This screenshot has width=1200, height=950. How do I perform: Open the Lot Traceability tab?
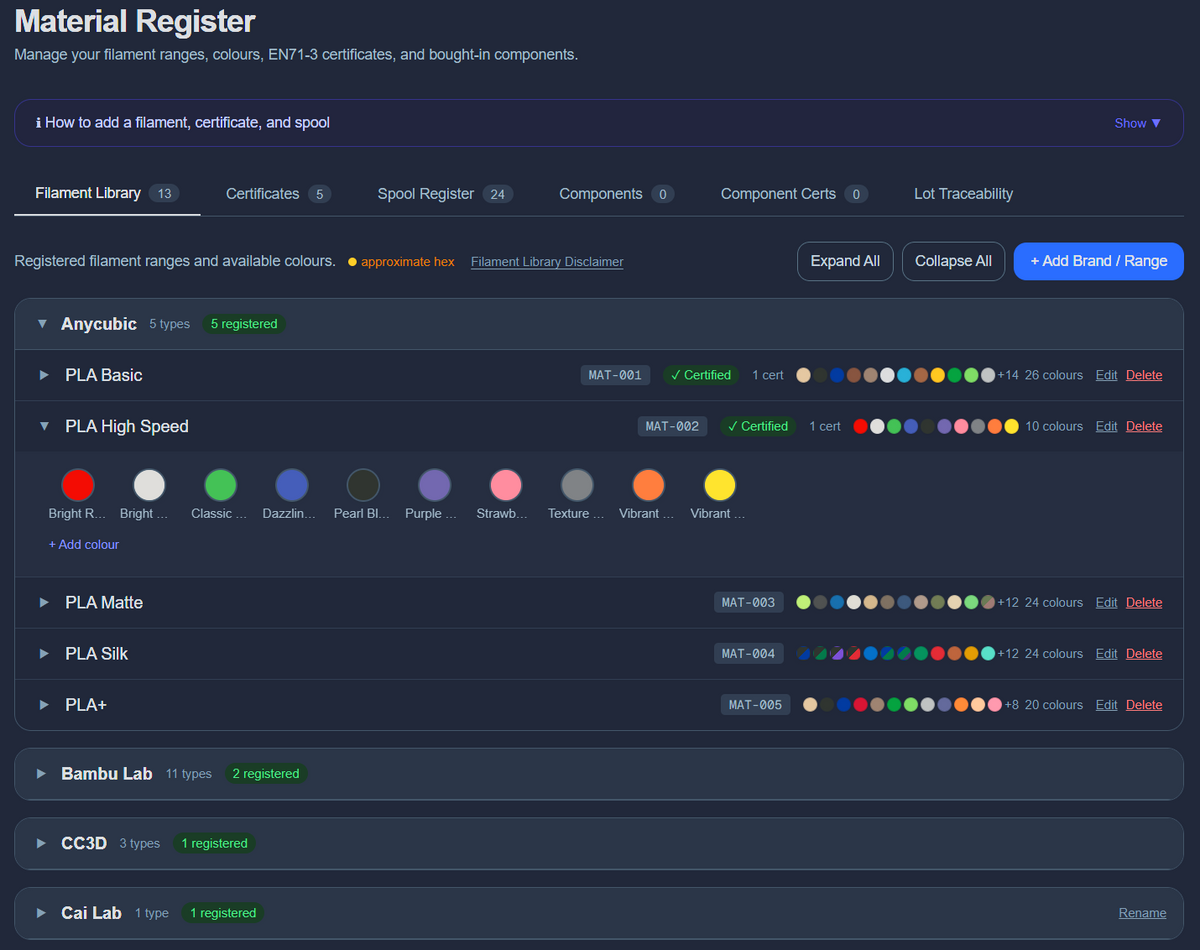[963, 194]
